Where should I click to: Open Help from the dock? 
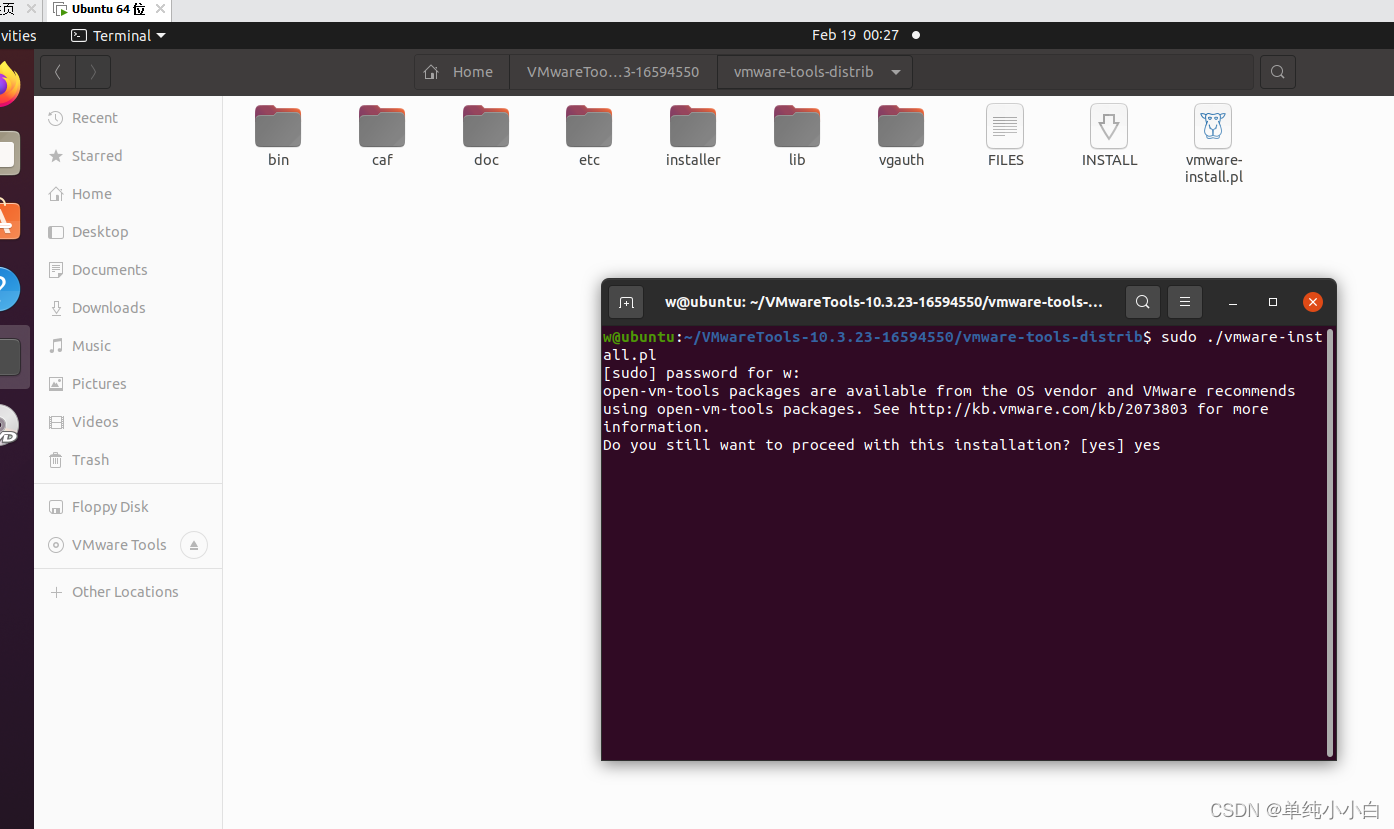click(x=8, y=289)
